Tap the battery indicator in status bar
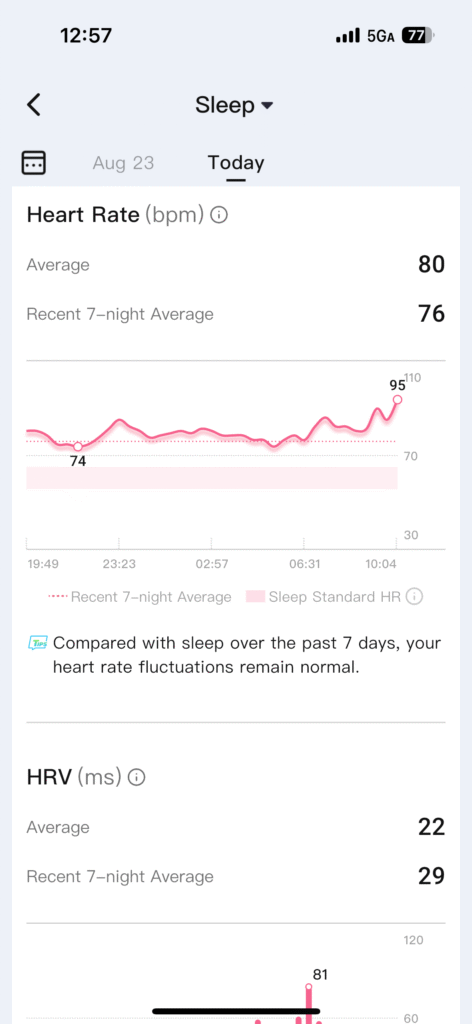This screenshot has width=472, height=1024. click(418, 36)
